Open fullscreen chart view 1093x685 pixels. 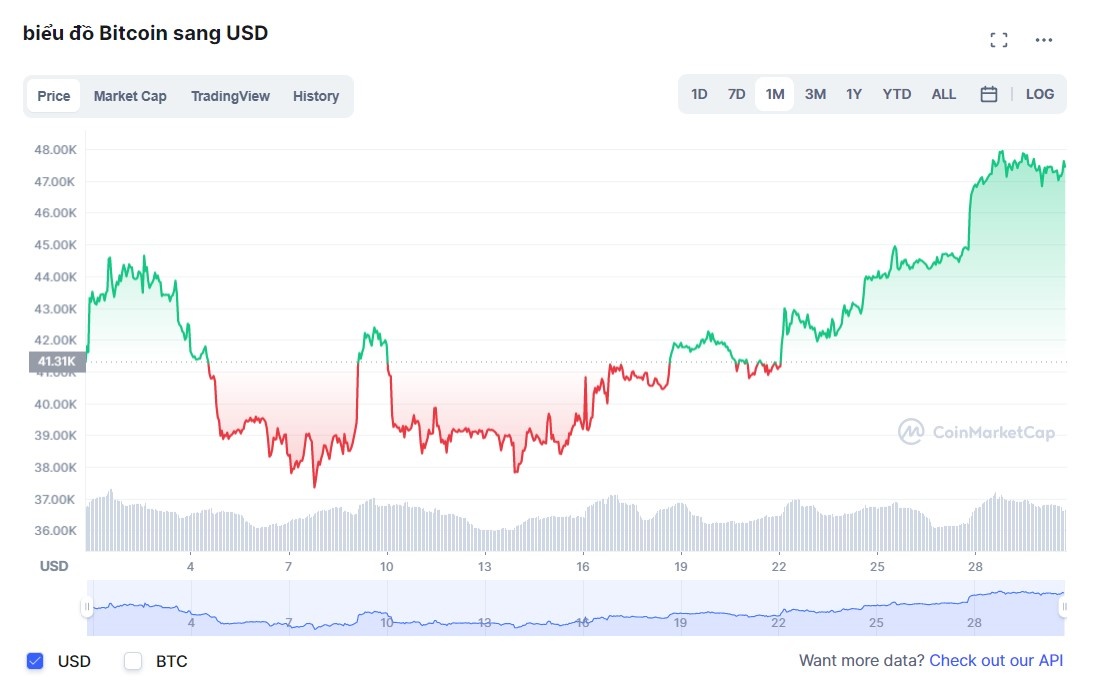[x=998, y=39]
